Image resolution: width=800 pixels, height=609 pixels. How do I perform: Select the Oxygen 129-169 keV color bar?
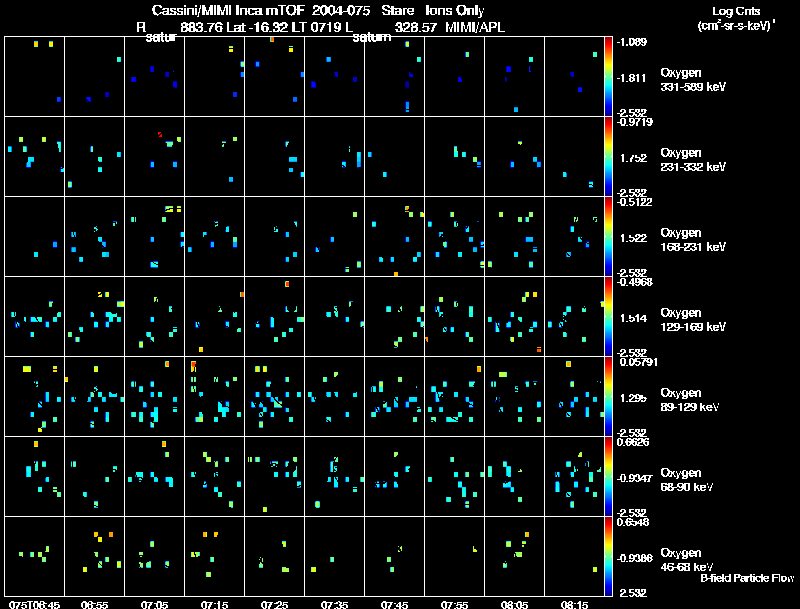[608, 317]
